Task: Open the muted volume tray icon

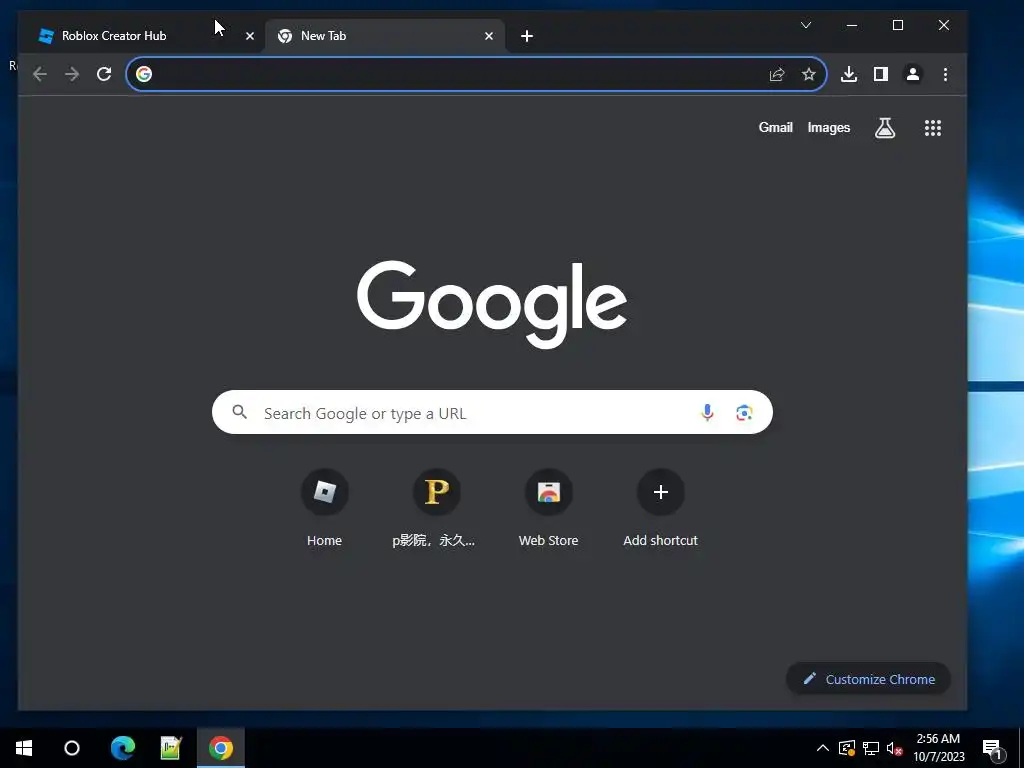Action: pyautogui.click(x=894, y=748)
